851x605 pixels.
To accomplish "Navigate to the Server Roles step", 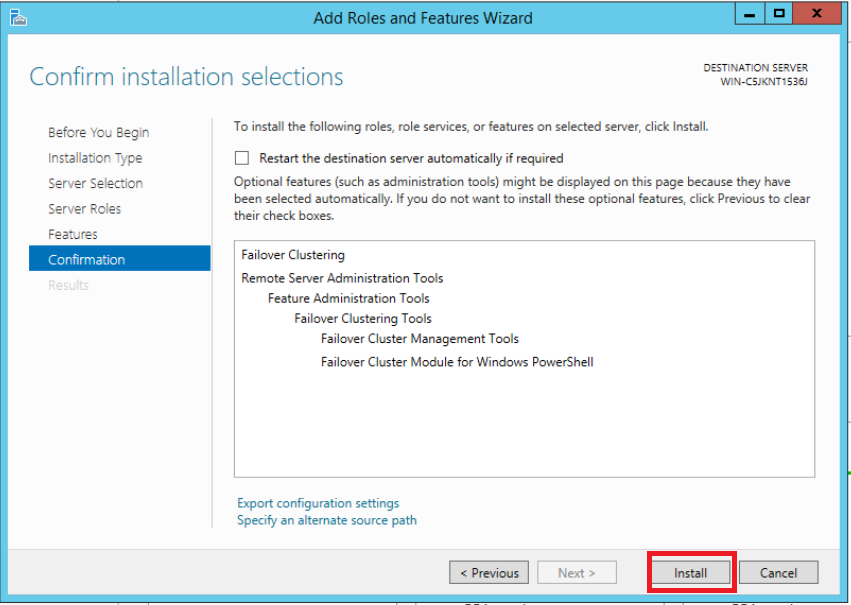I will pos(84,209).
